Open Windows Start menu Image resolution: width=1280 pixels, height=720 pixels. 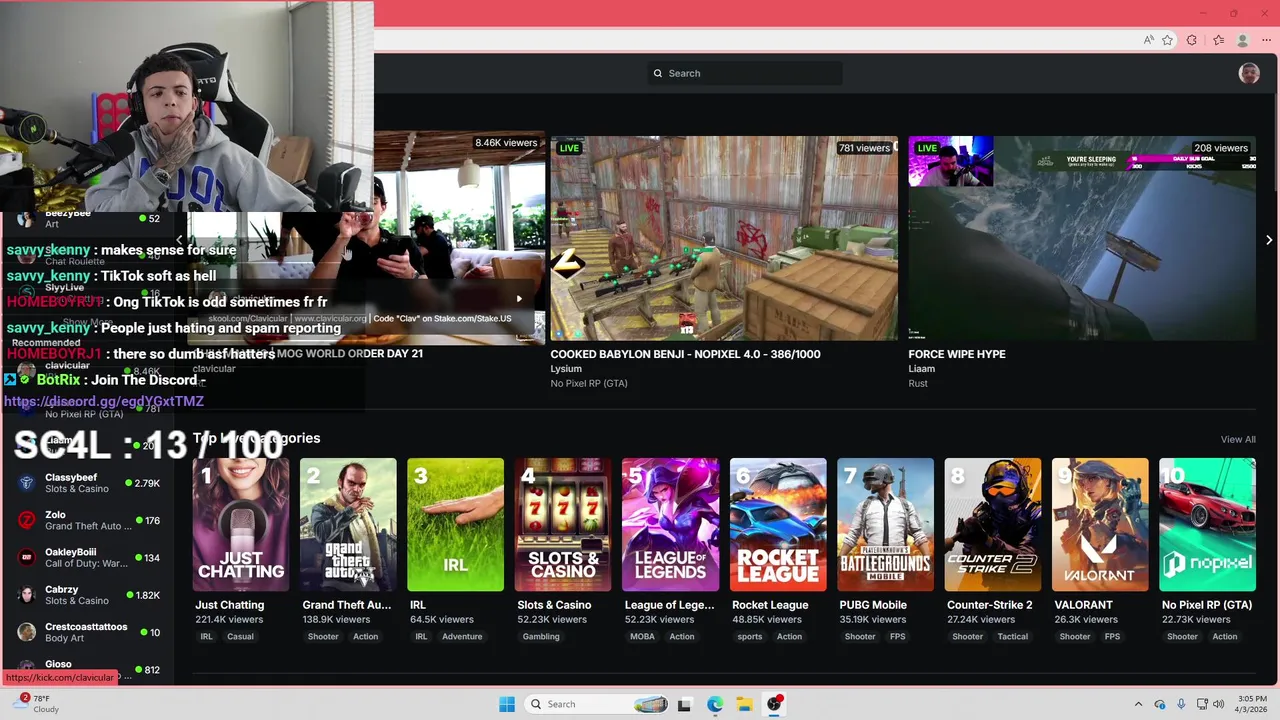point(507,704)
